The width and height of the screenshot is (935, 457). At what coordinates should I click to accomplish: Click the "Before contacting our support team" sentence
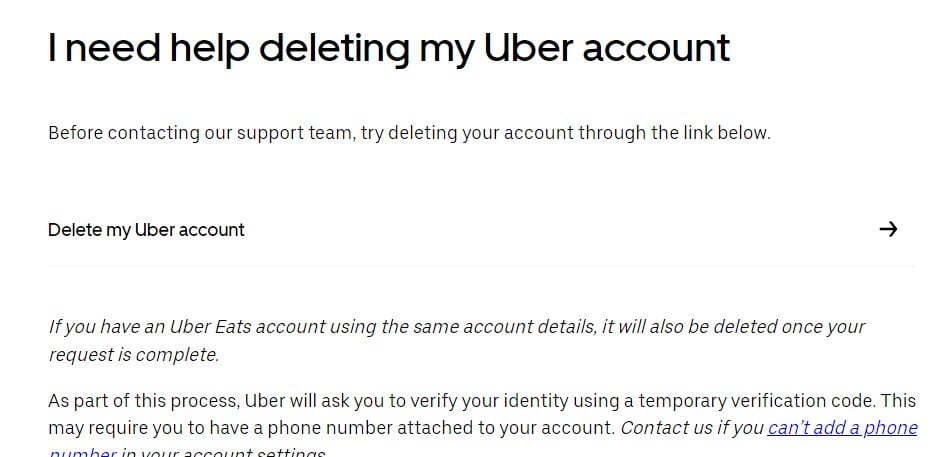click(x=409, y=132)
